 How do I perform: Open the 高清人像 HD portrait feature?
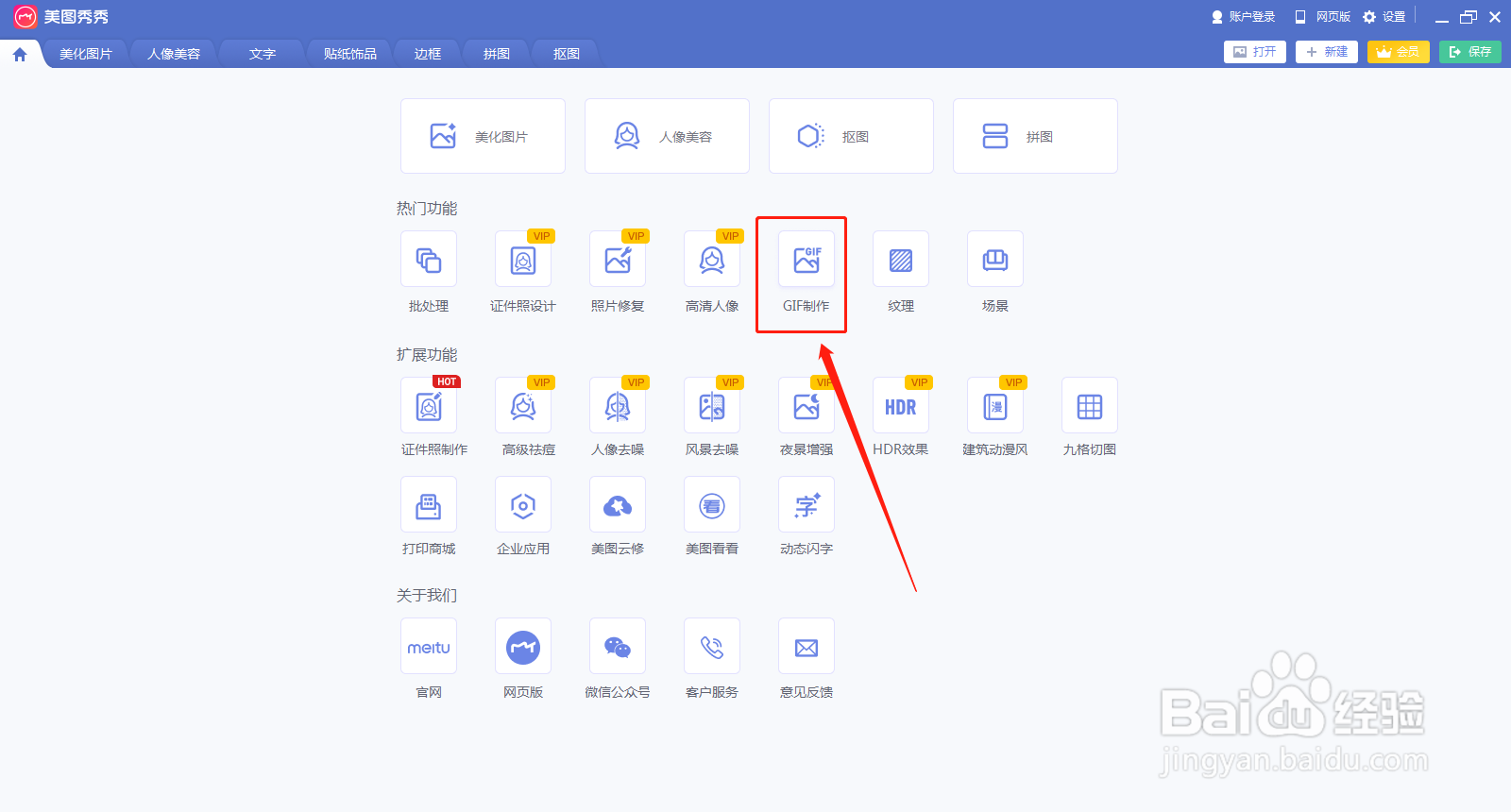click(x=712, y=260)
